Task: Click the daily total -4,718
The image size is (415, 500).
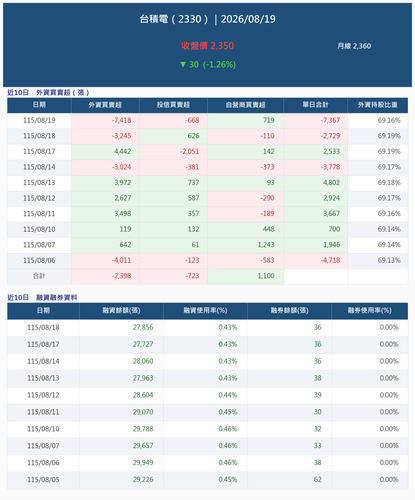Action: tap(330, 260)
